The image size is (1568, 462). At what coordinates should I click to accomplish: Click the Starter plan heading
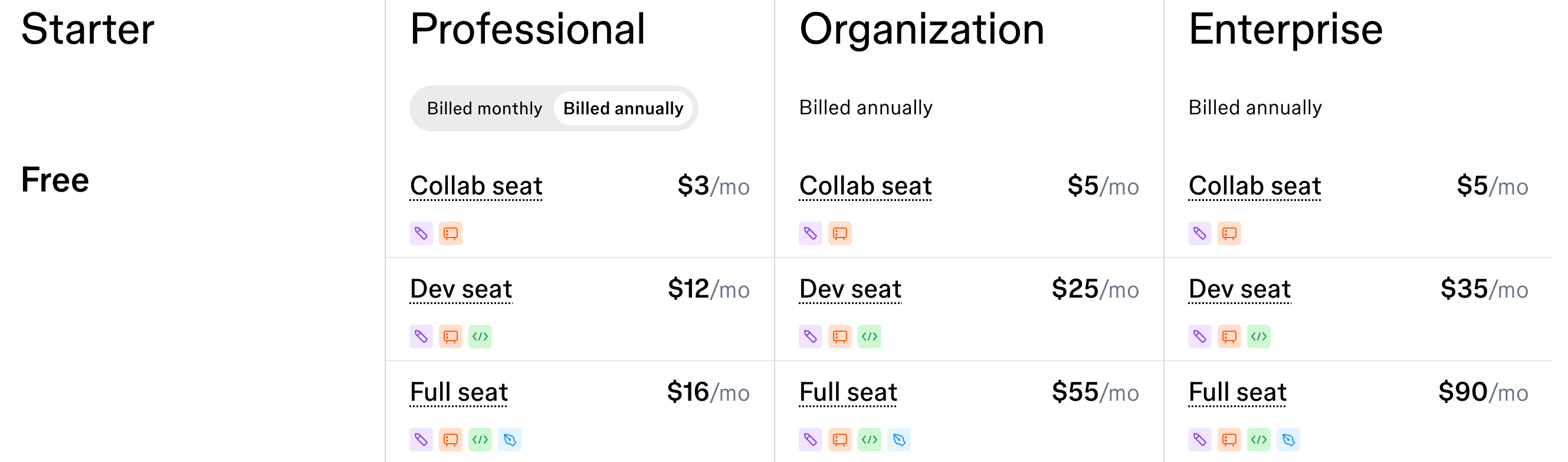click(x=88, y=27)
